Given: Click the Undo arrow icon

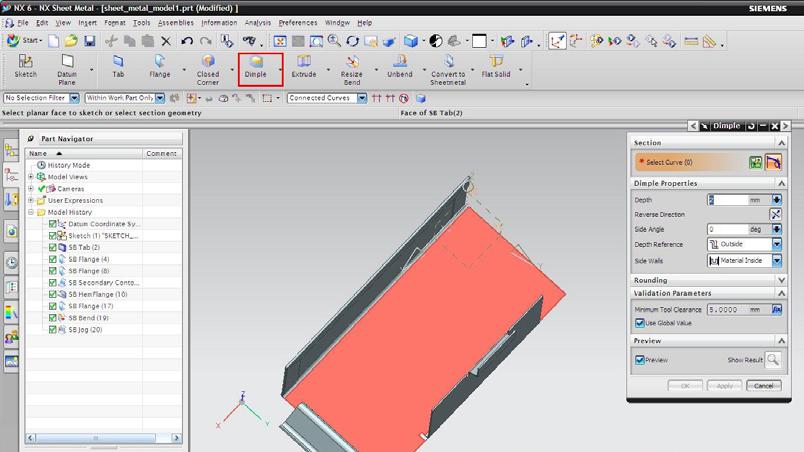Looking at the screenshot, I should (187, 41).
